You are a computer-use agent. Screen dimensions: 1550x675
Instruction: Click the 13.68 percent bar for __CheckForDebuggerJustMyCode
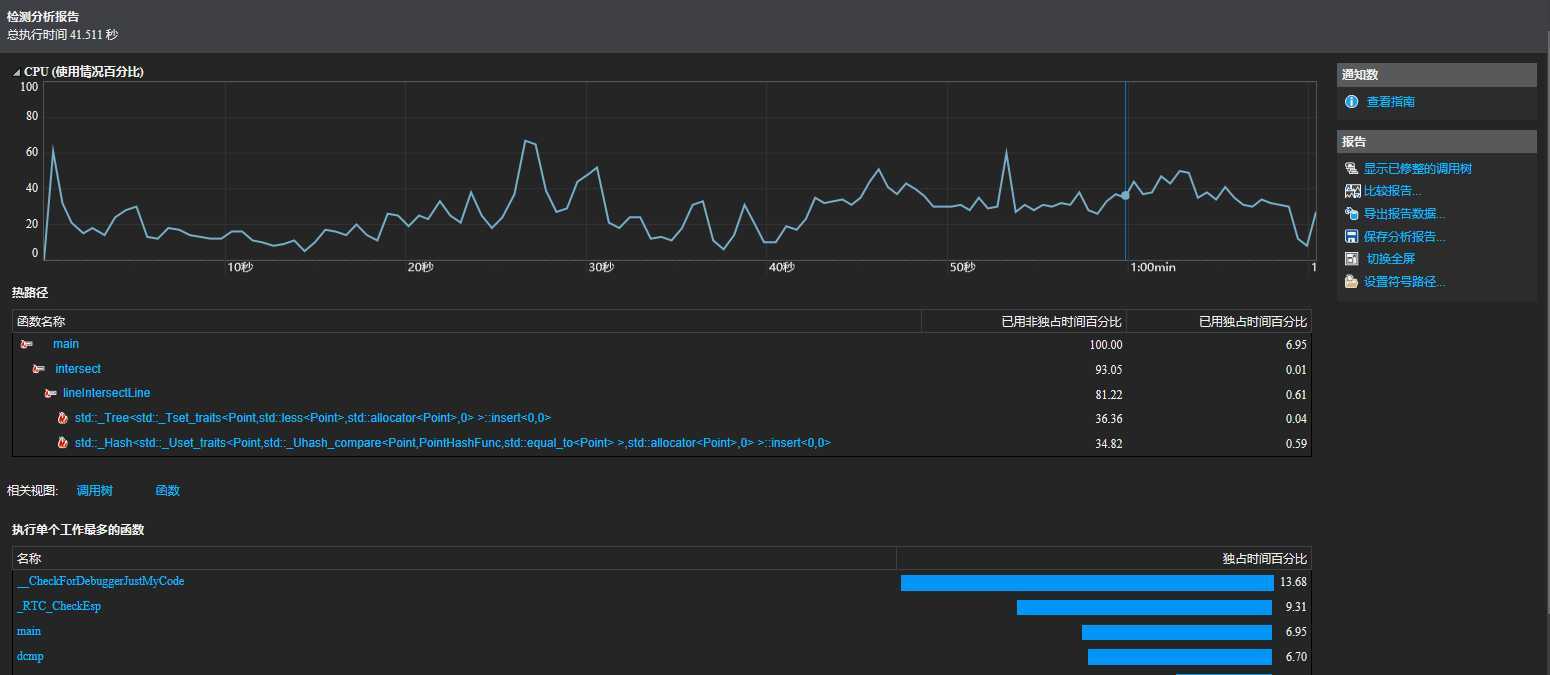[1087, 583]
